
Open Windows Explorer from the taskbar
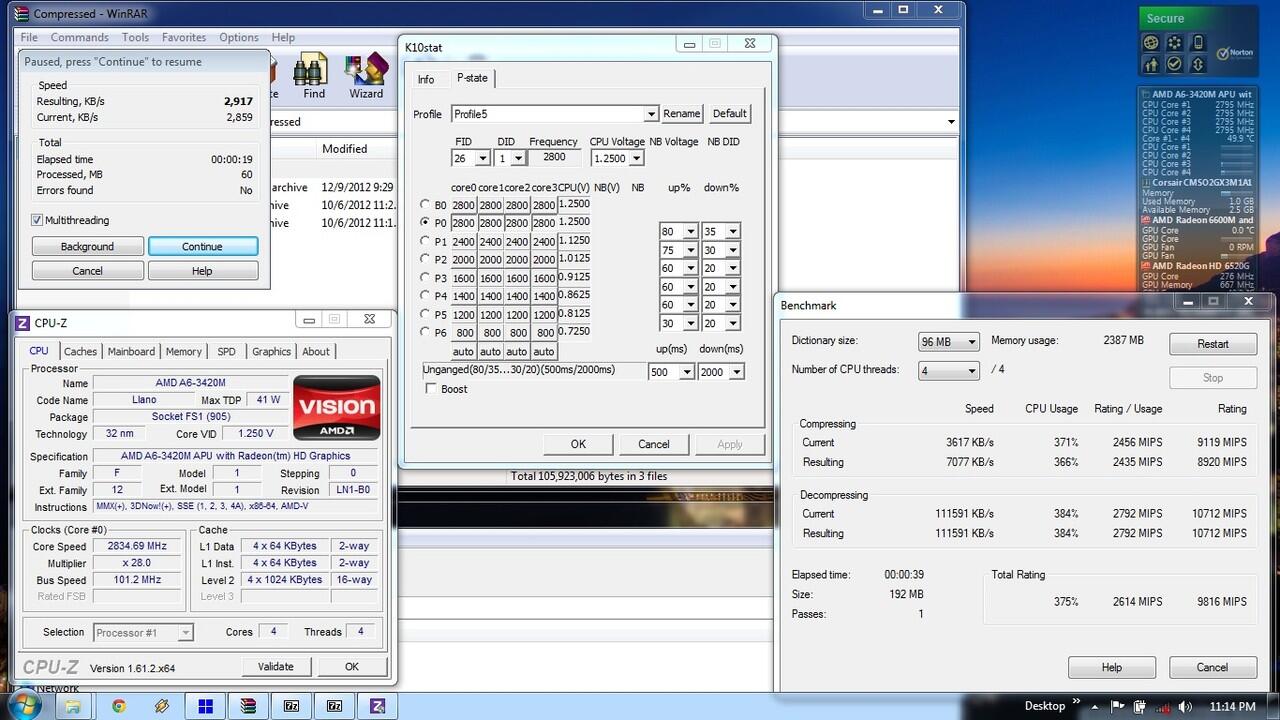click(73, 706)
